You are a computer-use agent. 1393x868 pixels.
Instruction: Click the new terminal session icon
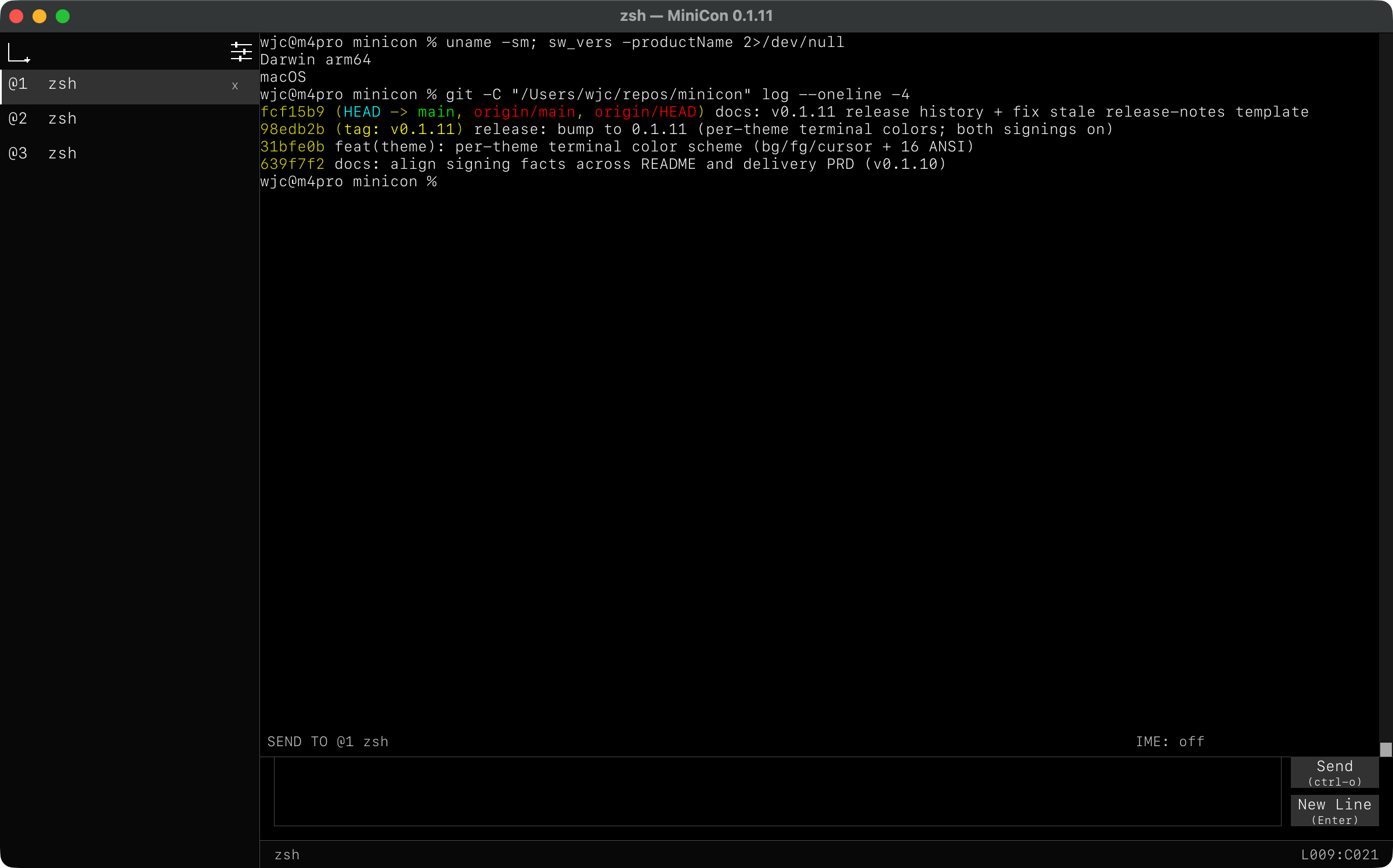[19, 53]
